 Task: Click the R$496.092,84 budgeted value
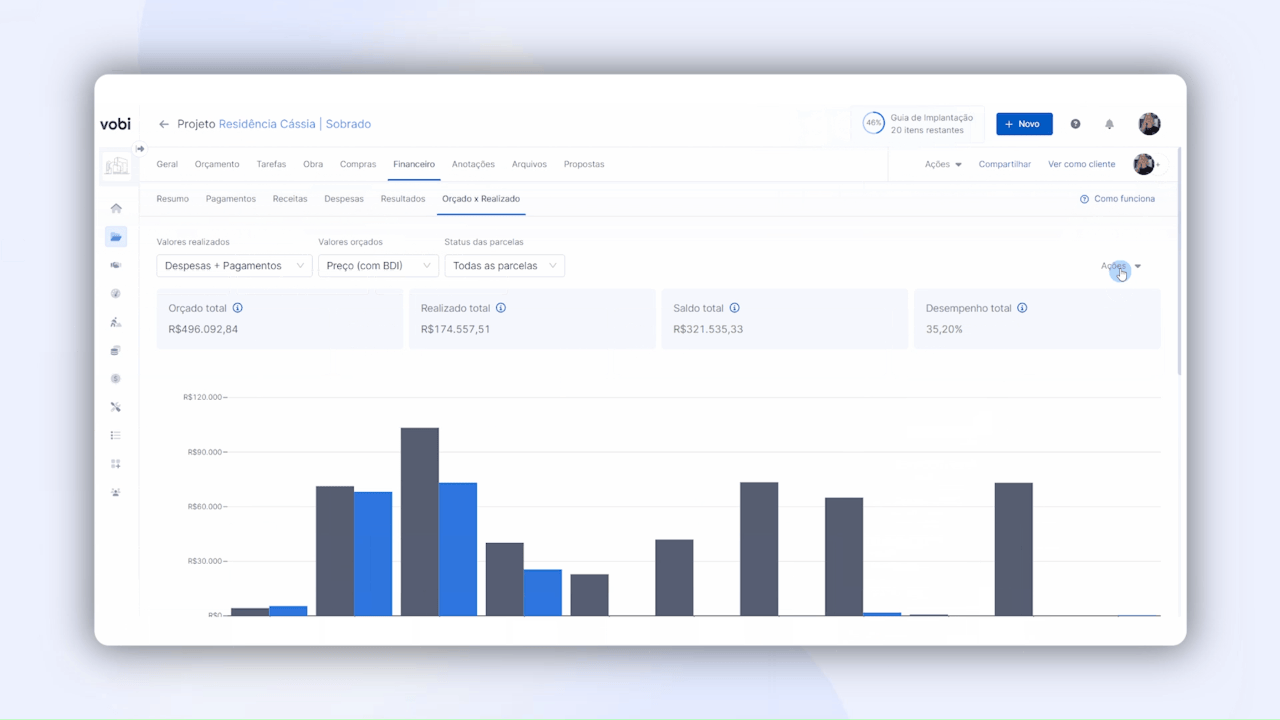(x=203, y=329)
